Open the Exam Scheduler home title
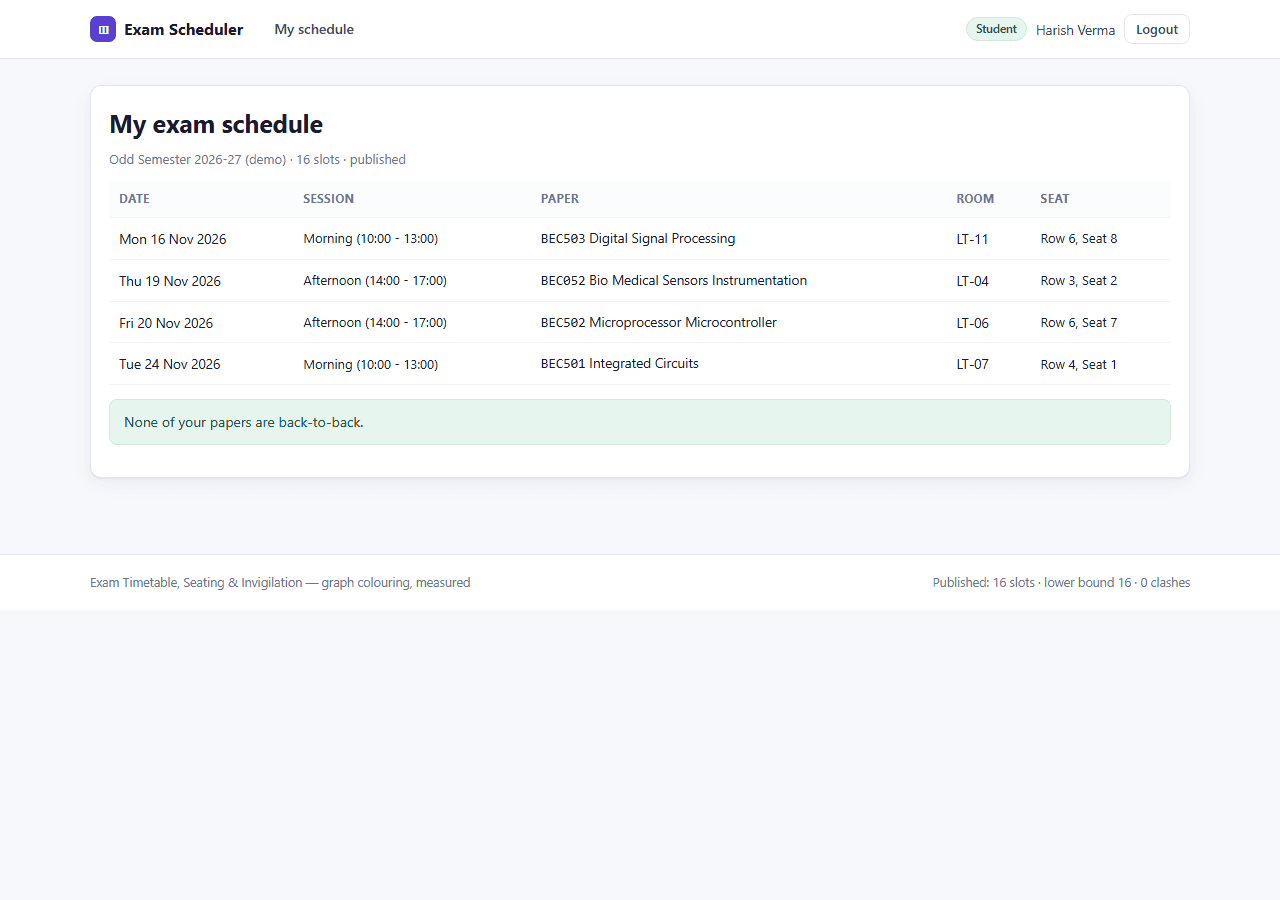The image size is (1280, 900). point(183,29)
